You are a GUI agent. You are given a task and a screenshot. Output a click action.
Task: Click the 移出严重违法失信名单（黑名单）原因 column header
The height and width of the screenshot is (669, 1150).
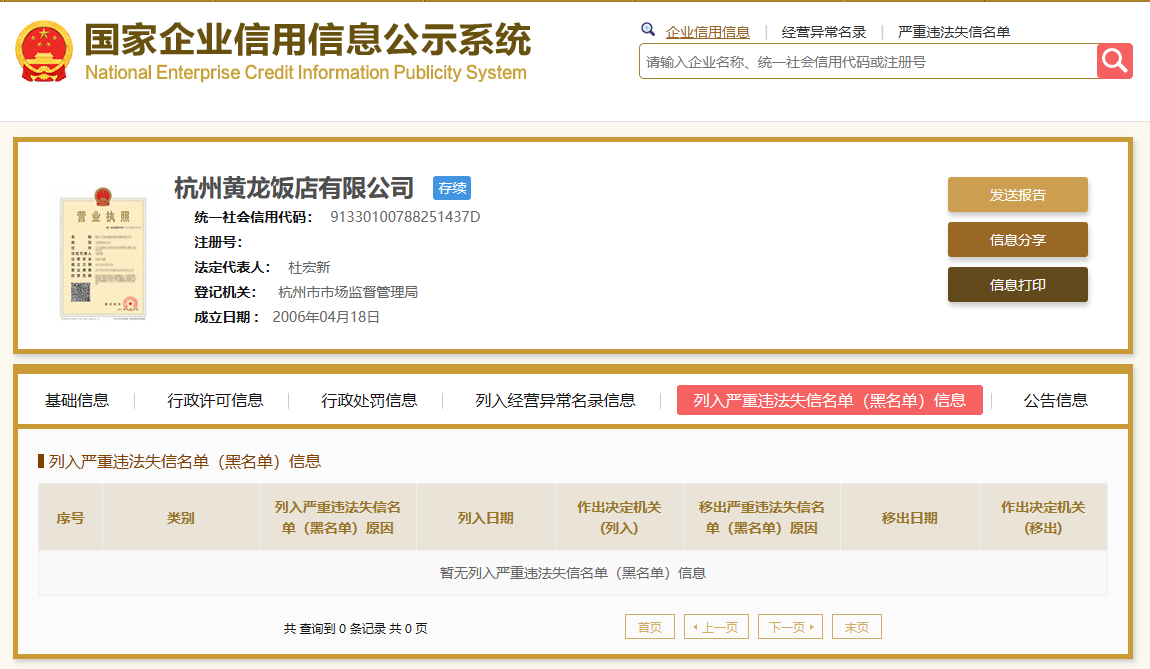[x=761, y=518]
